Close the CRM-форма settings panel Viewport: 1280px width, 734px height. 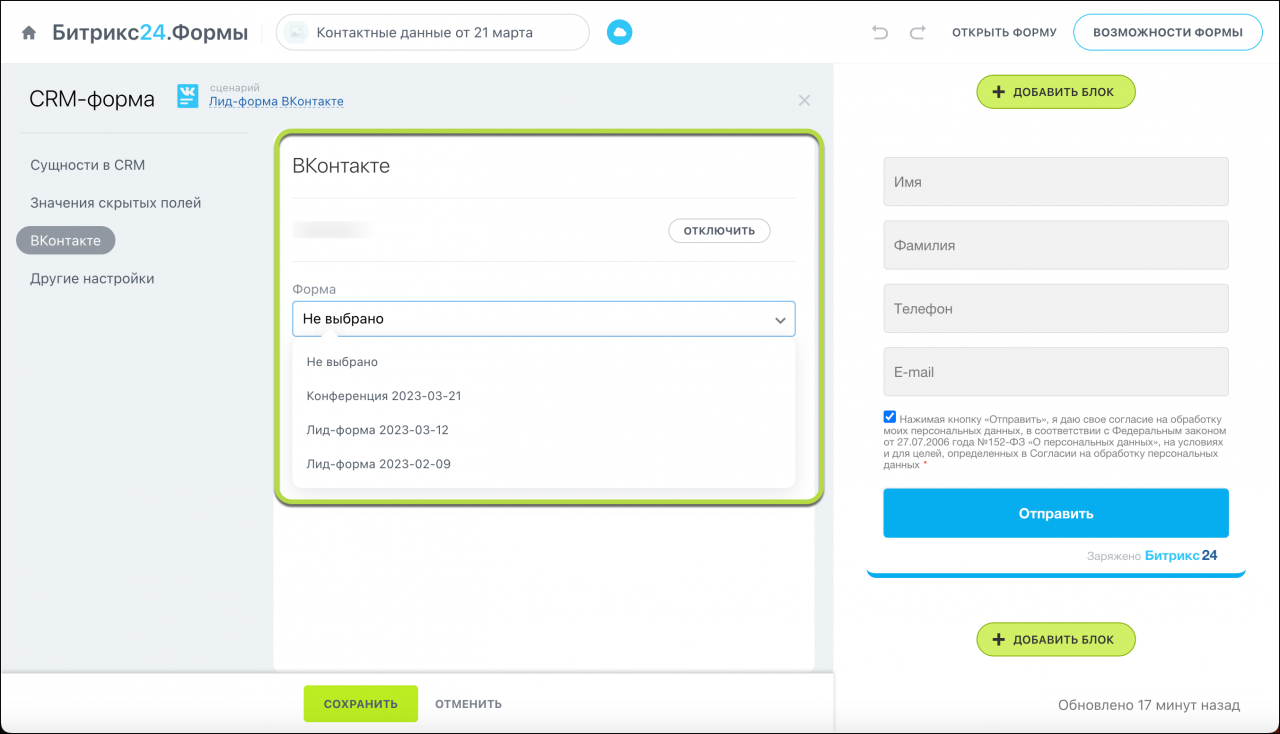pyautogui.click(x=804, y=100)
